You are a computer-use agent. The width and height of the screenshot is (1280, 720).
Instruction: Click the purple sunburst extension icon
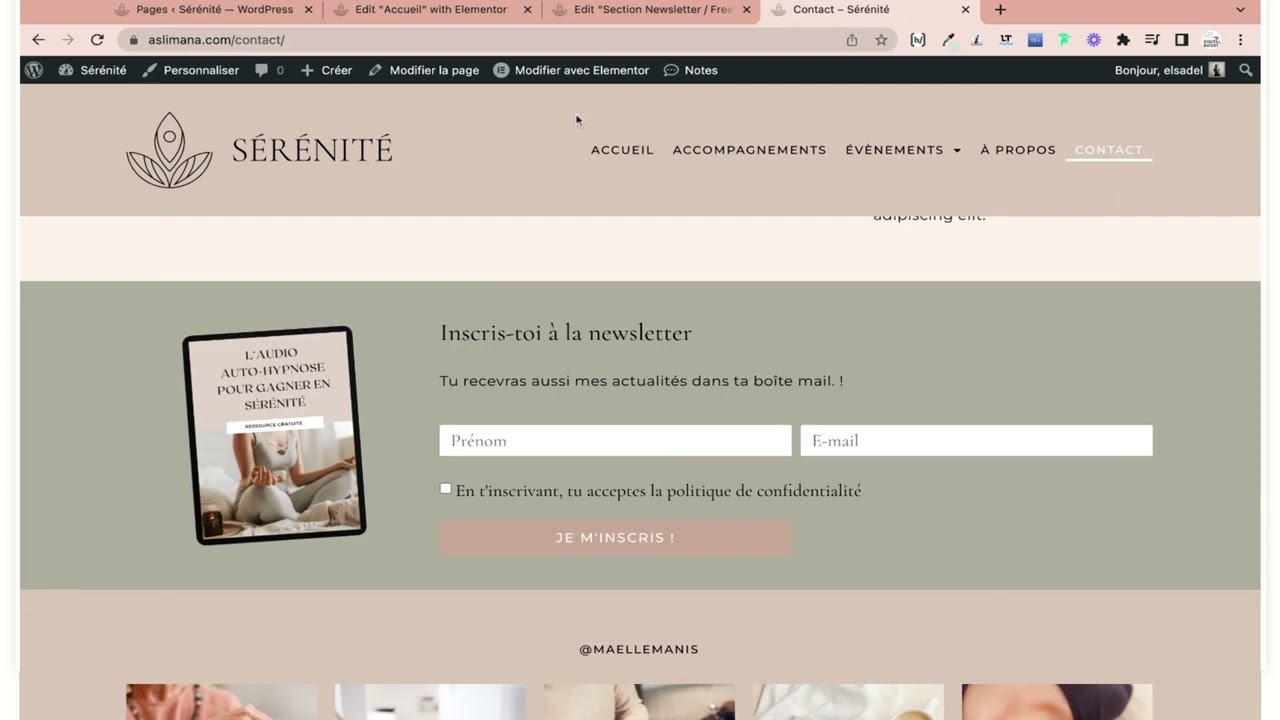coord(1094,40)
